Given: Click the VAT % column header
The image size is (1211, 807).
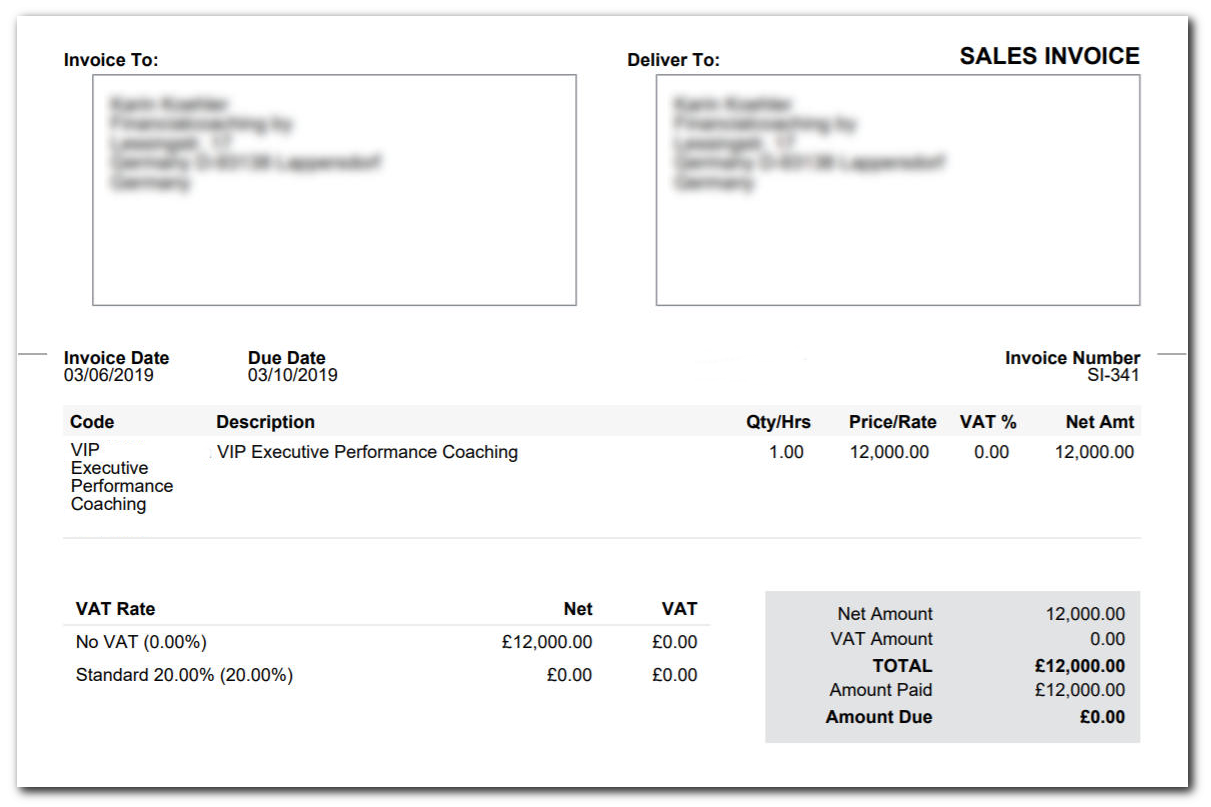Looking at the screenshot, I should (x=988, y=422).
